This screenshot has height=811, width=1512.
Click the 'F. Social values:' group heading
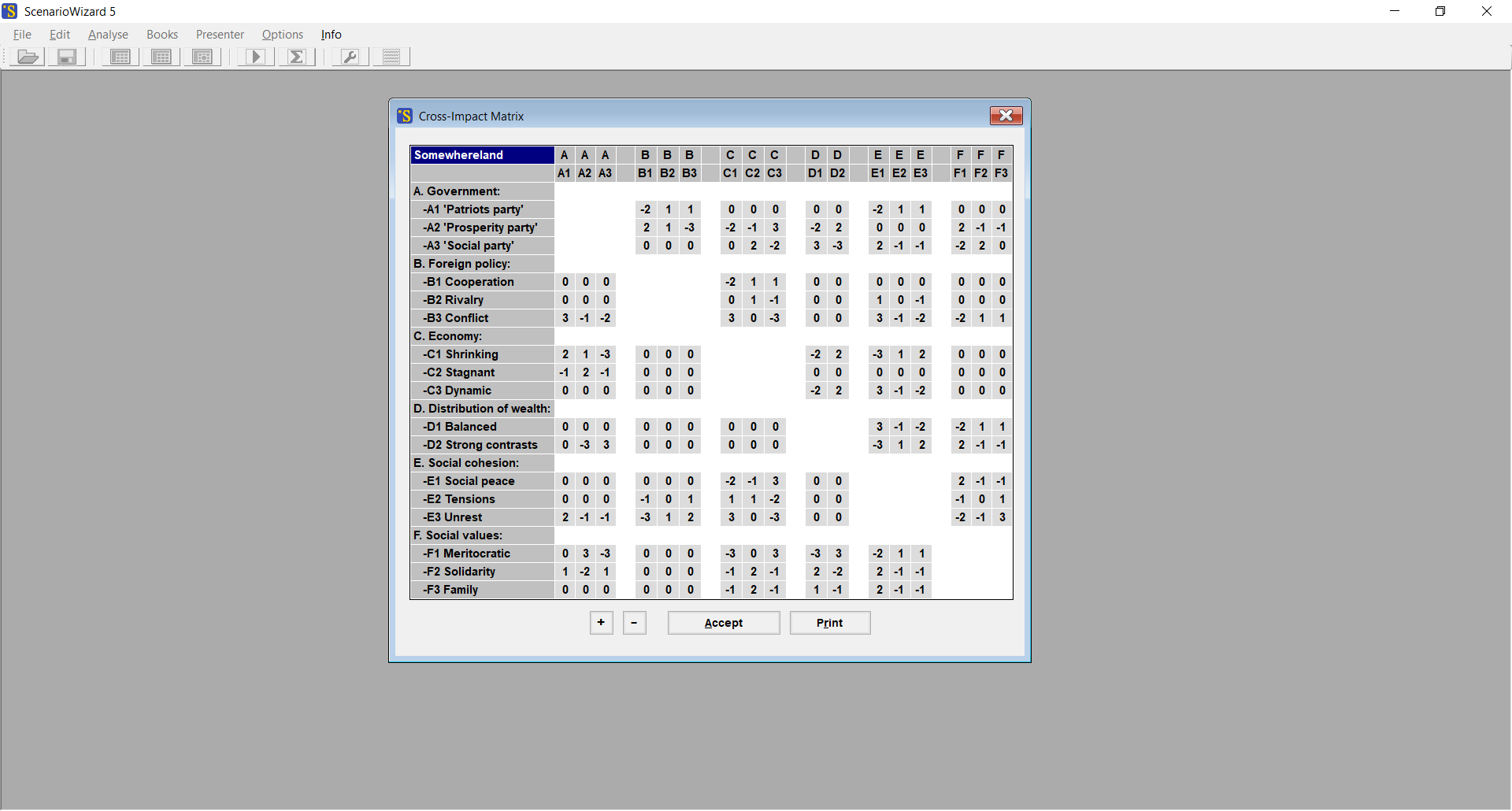[x=482, y=535]
